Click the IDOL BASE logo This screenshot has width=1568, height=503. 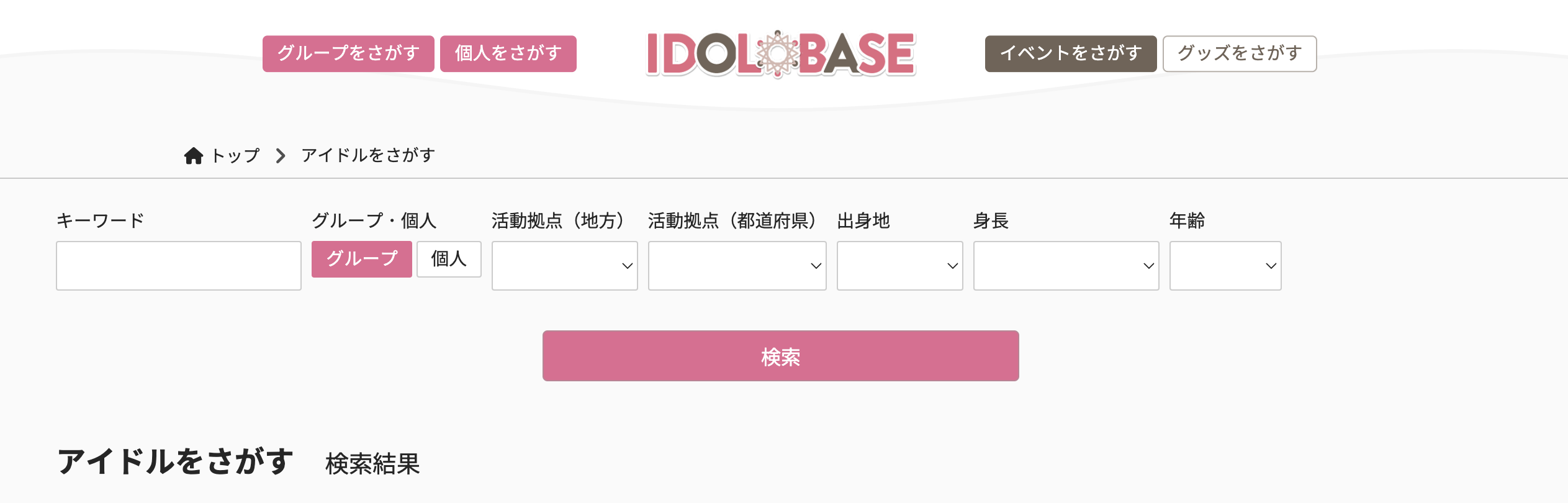click(x=780, y=55)
